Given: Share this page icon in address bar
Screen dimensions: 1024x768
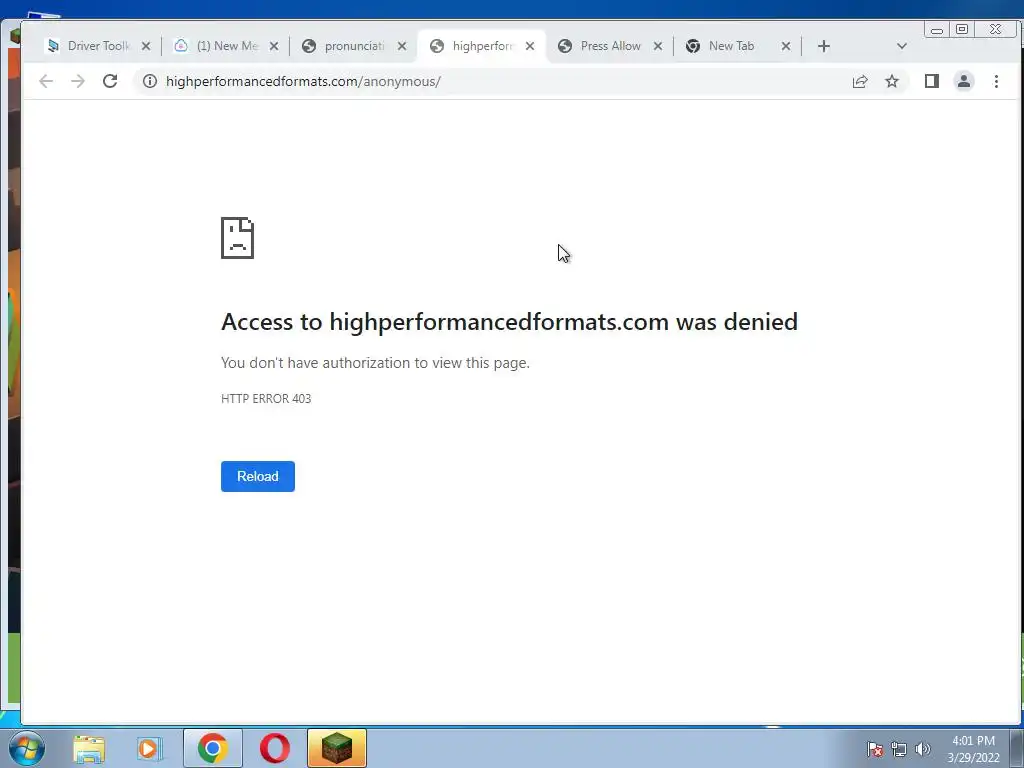Looking at the screenshot, I should [860, 81].
